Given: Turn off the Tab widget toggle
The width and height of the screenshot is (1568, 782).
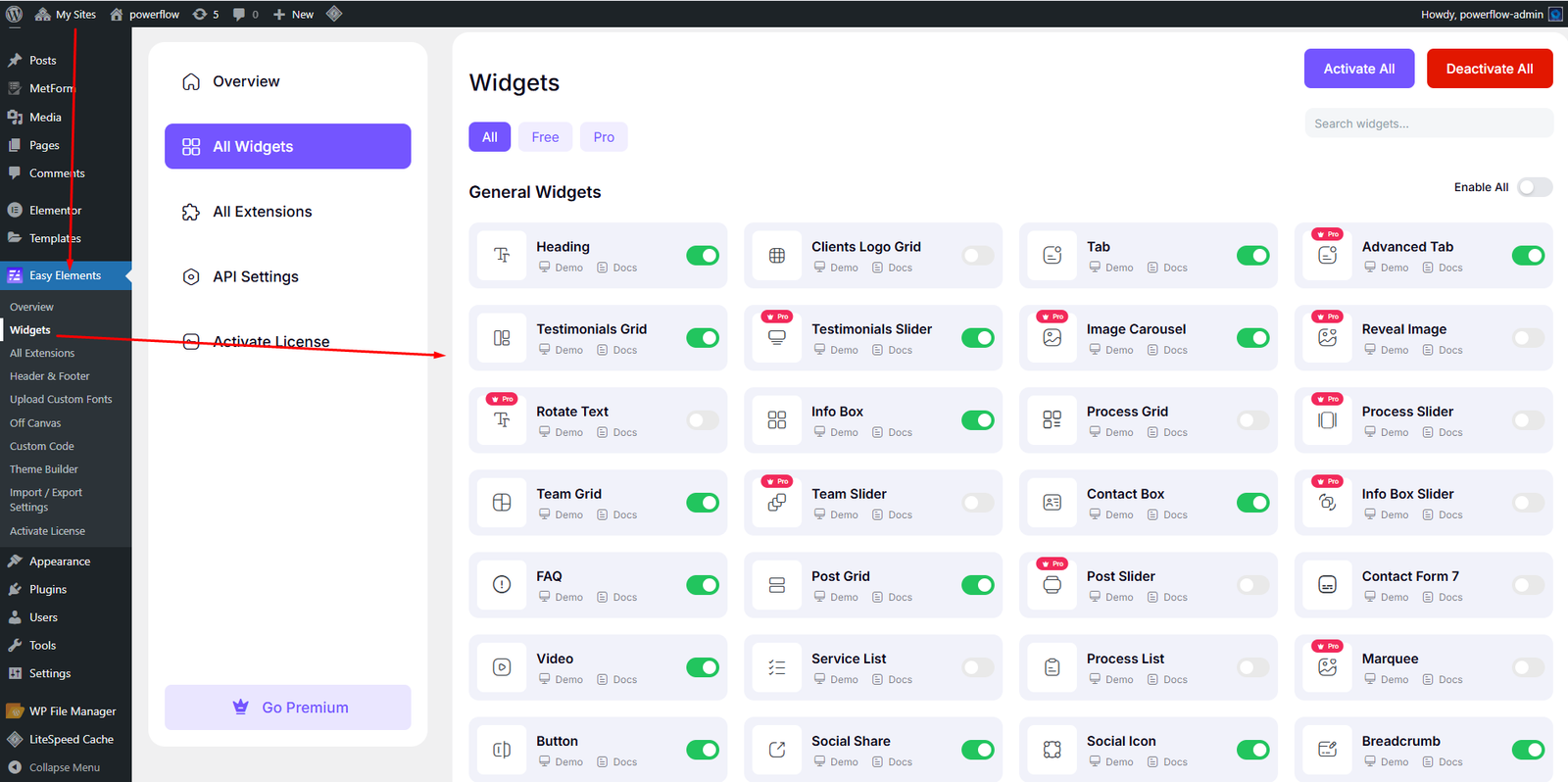Looking at the screenshot, I should pyautogui.click(x=1253, y=256).
